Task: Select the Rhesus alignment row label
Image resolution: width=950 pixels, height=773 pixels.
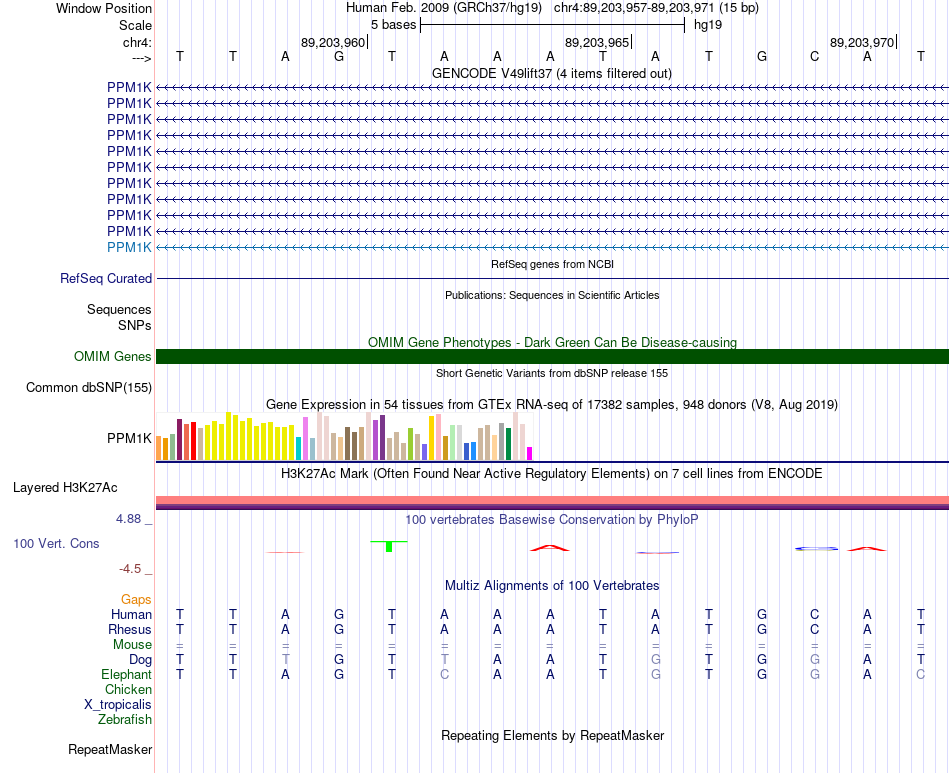Action: (130, 629)
